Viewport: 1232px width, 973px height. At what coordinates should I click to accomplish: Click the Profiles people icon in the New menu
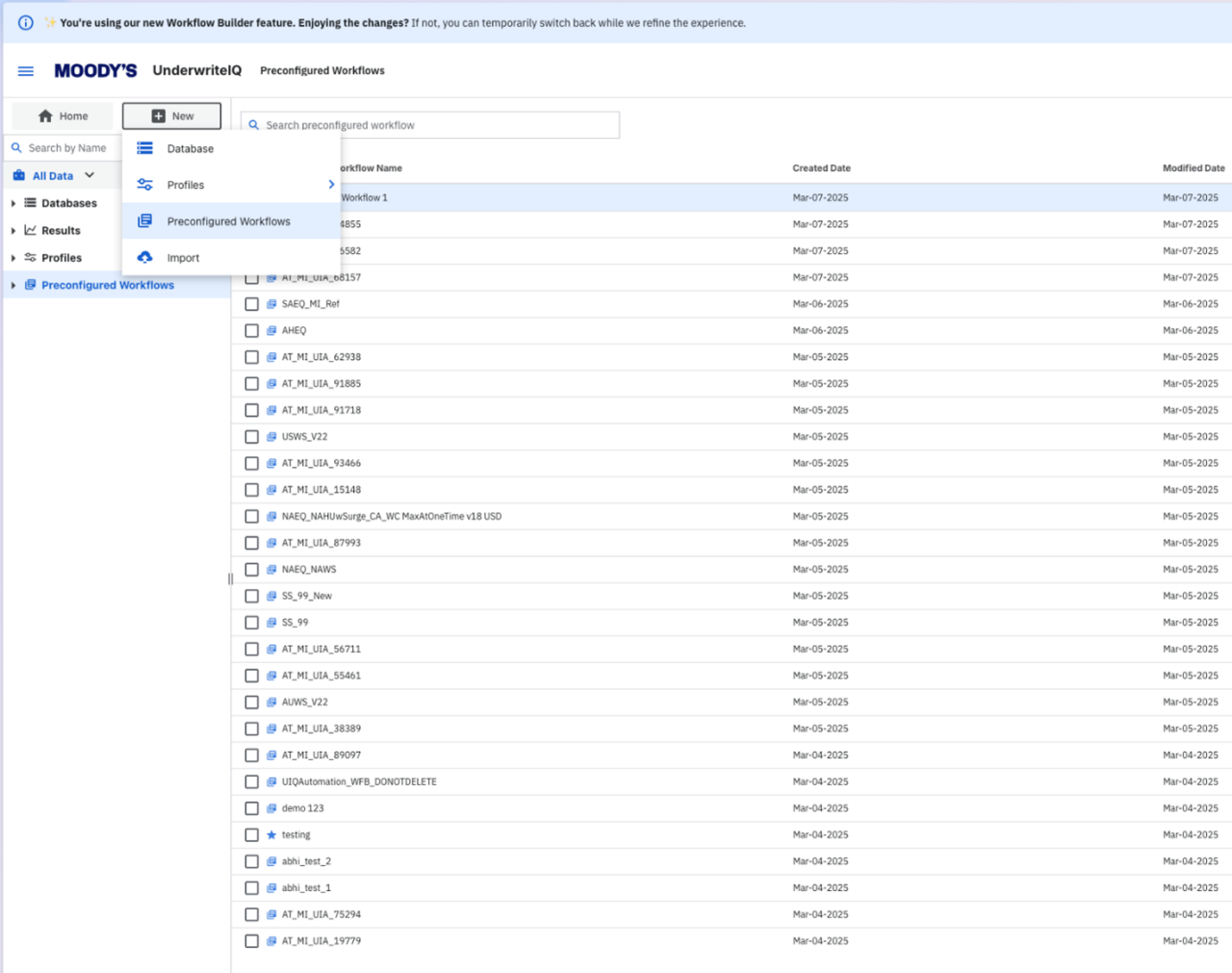(146, 185)
